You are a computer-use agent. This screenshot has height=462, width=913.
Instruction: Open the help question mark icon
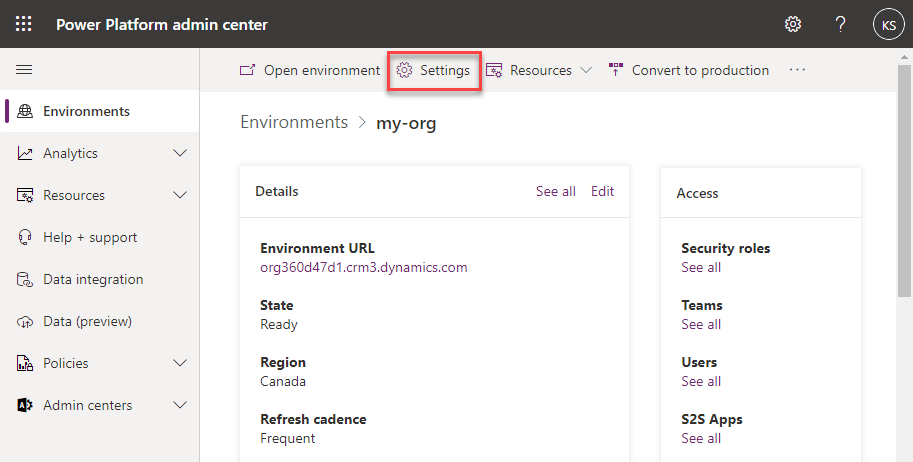[840, 24]
